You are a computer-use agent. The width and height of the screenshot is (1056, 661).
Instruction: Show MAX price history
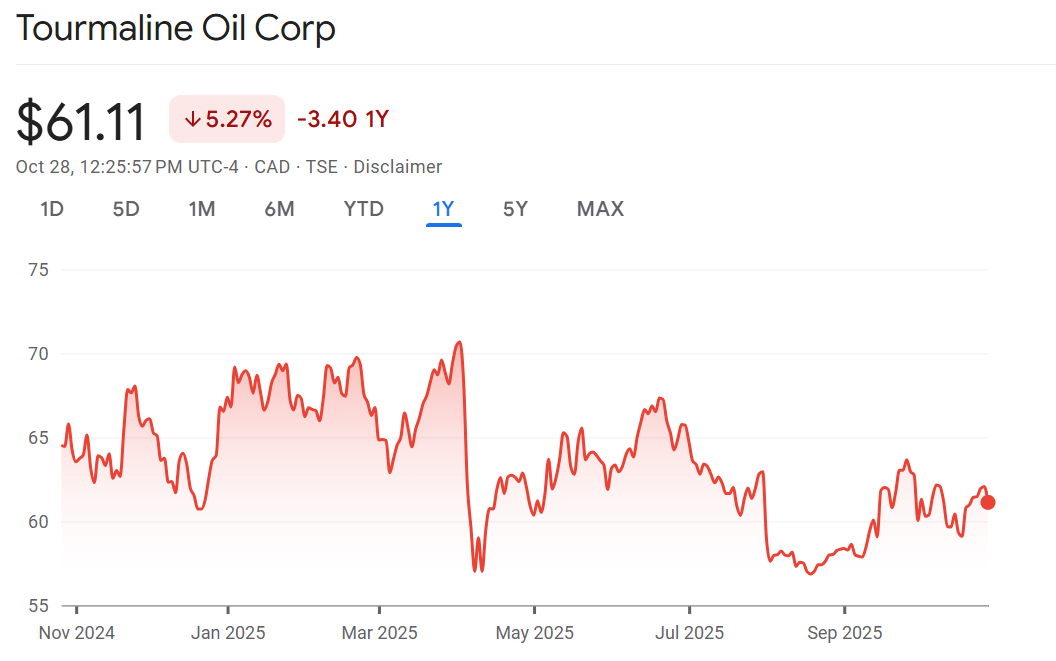pyautogui.click(x=600, y=209)
